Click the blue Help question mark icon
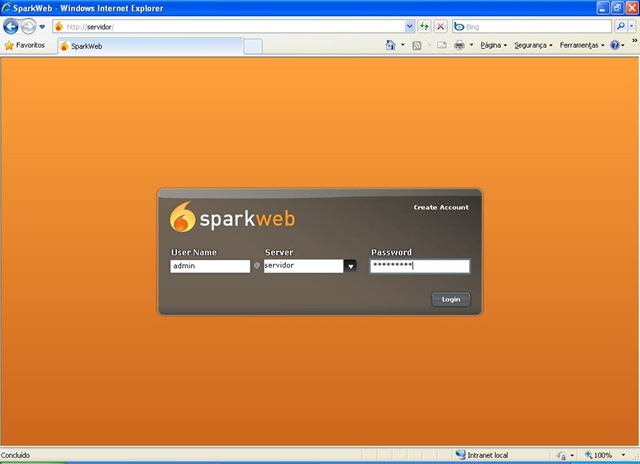640x464 pixels. tap(615, 45)
